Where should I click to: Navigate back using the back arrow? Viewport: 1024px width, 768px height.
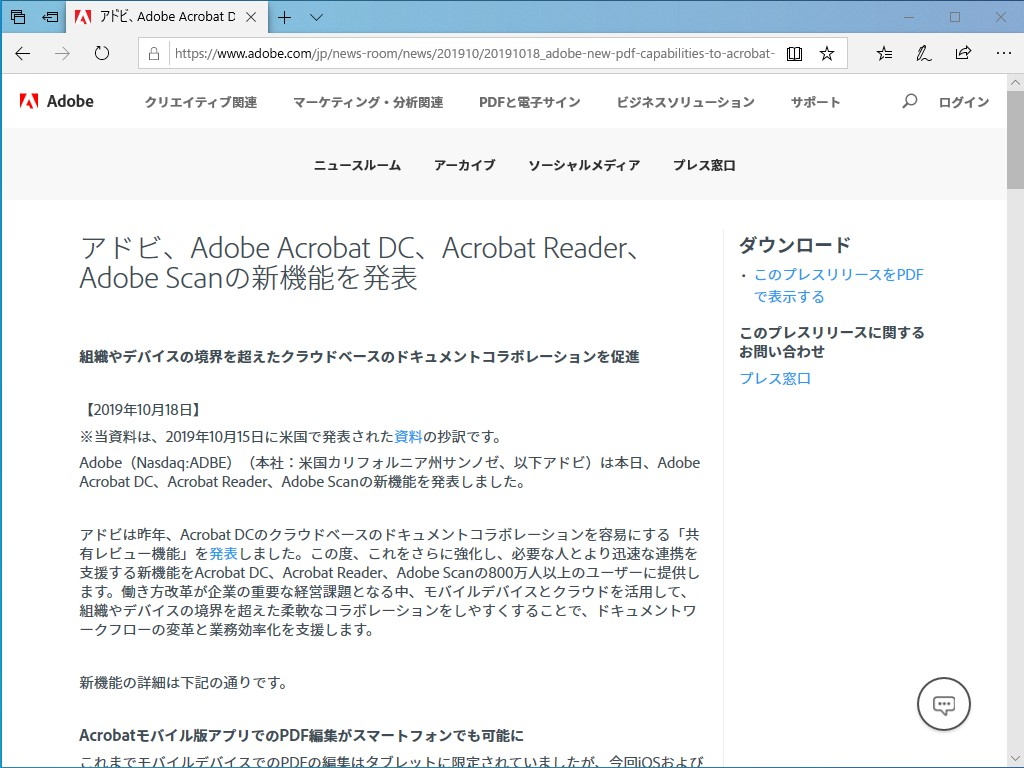click(x=22, y=53)
